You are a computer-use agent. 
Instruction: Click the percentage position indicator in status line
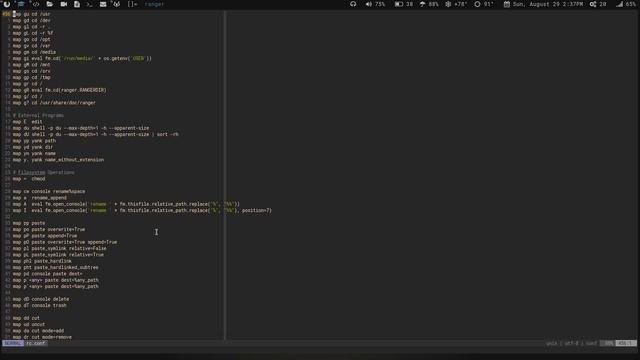[608, 343]
